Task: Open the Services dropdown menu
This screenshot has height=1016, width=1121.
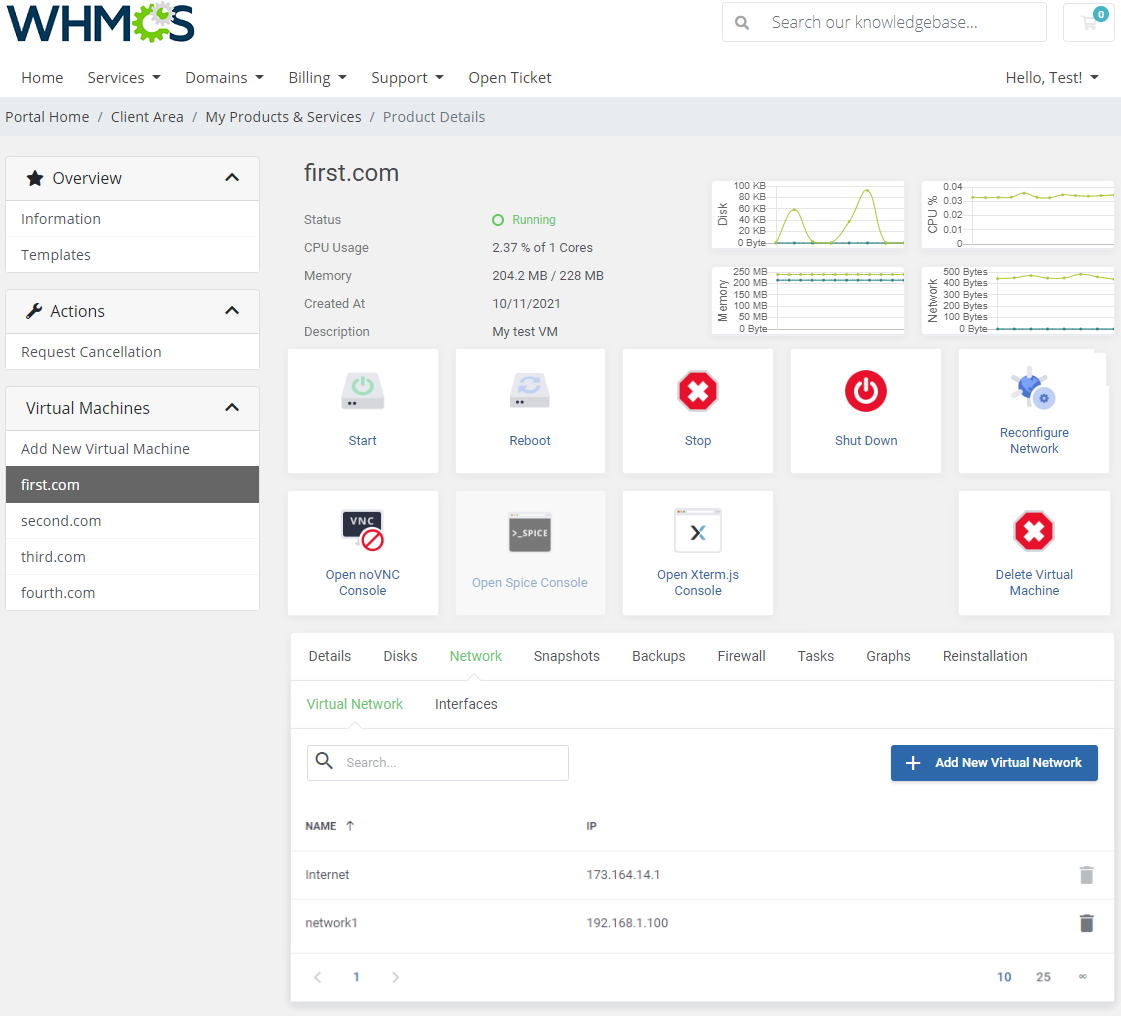Action: pos(124,78)
